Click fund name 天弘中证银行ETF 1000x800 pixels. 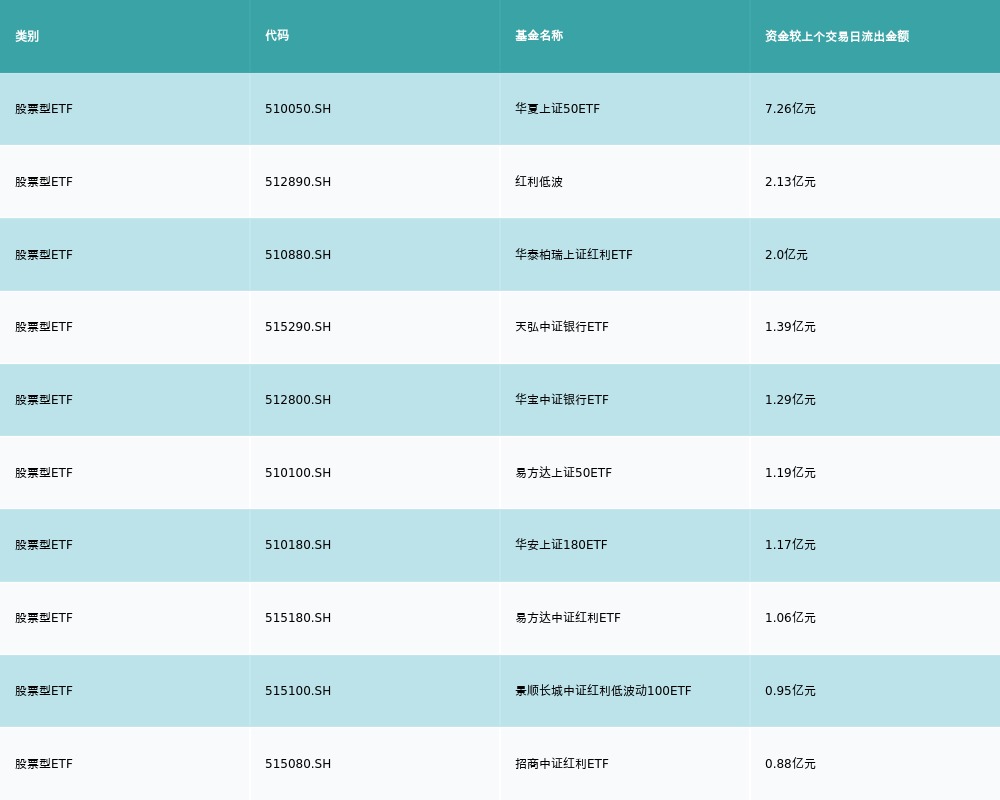coord(562,327)
